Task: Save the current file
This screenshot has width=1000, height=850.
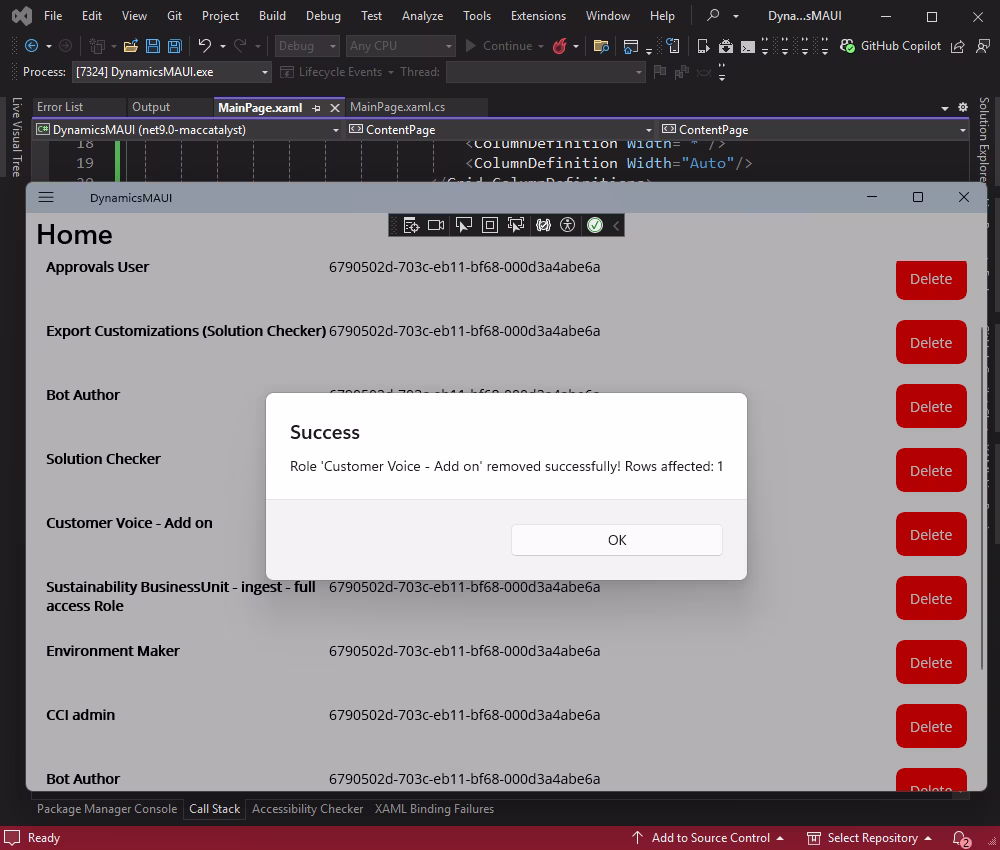Action: click(x=153, y=46)
